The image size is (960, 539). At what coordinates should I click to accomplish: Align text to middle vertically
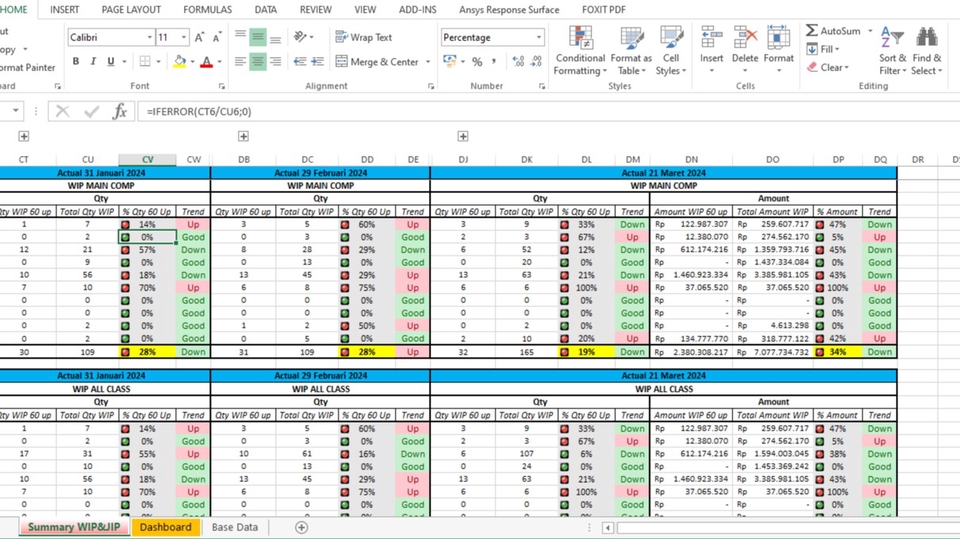258,37
